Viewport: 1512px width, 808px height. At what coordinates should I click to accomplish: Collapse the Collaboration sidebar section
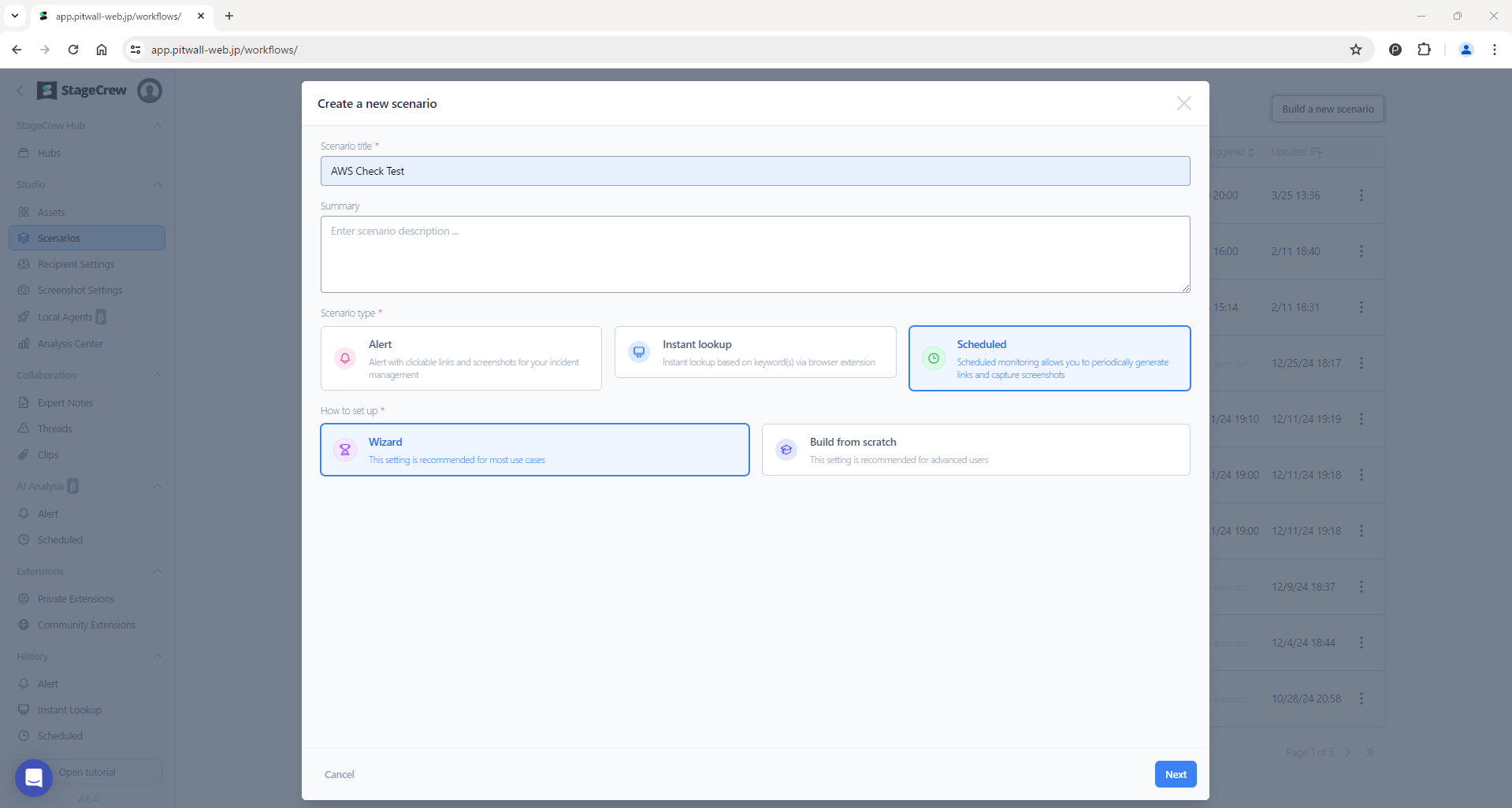tap(158, 375)
